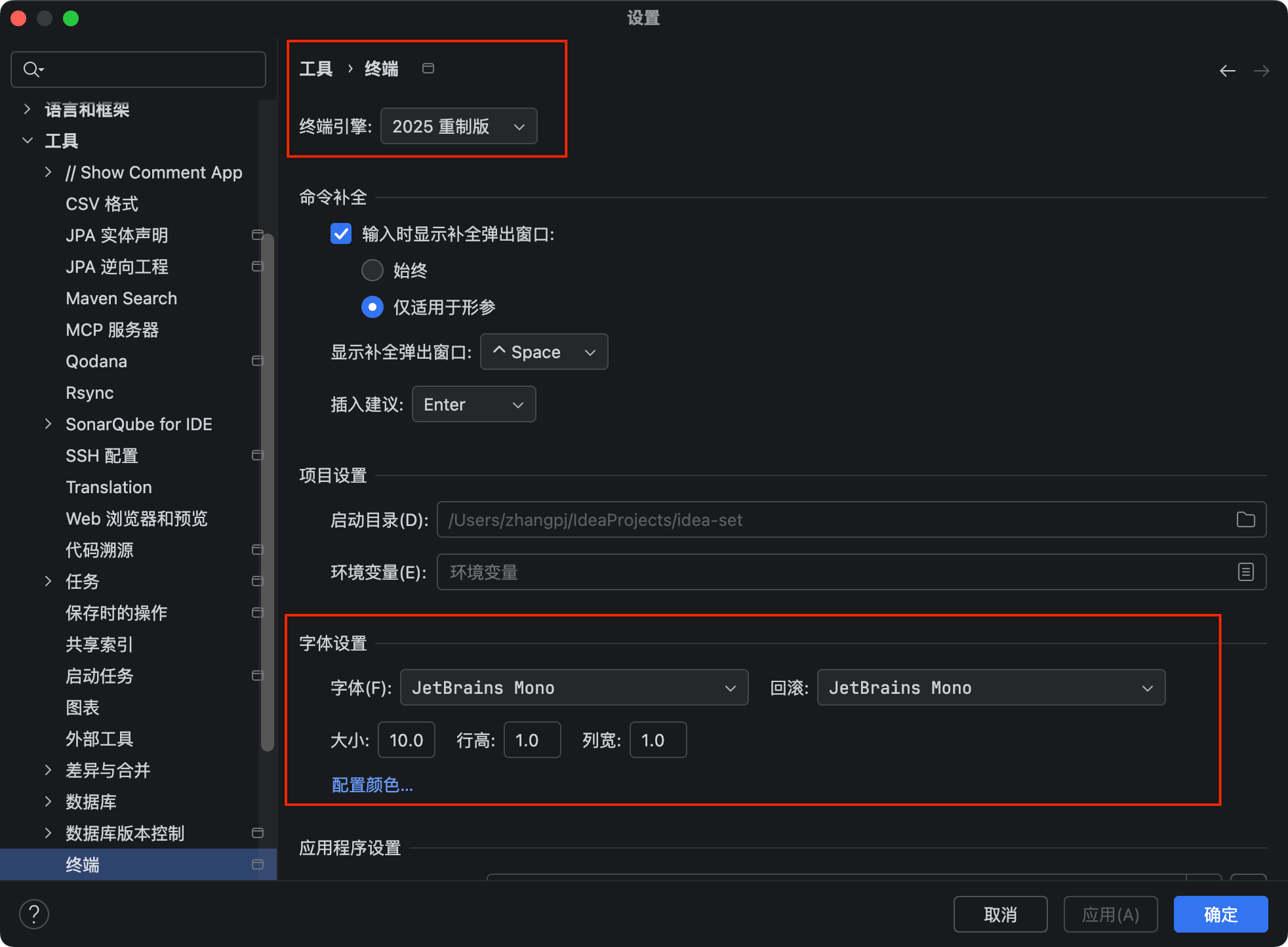Open the terminal engine 2025 重制版 dropdown
1288x947 pixels.
click(458, 127)
